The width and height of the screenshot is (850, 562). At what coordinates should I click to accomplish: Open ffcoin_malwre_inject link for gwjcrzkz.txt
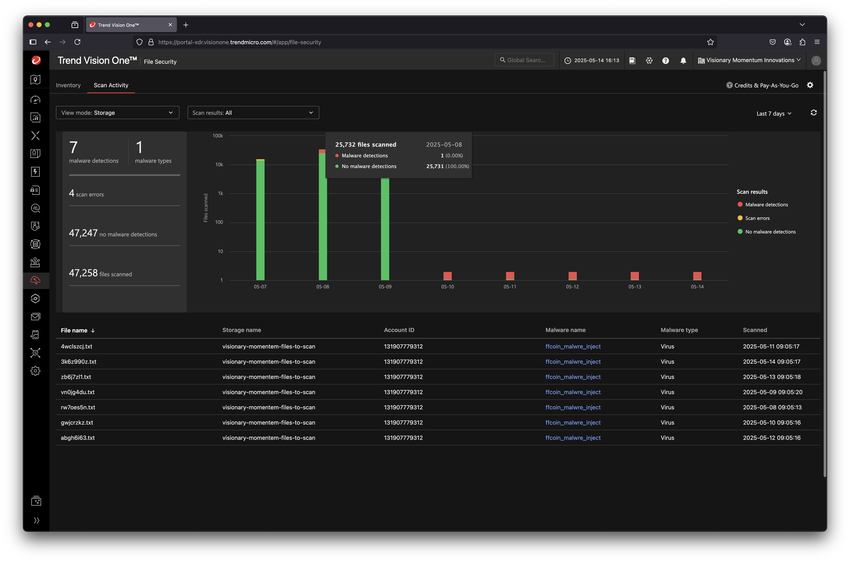click(573, 423)
